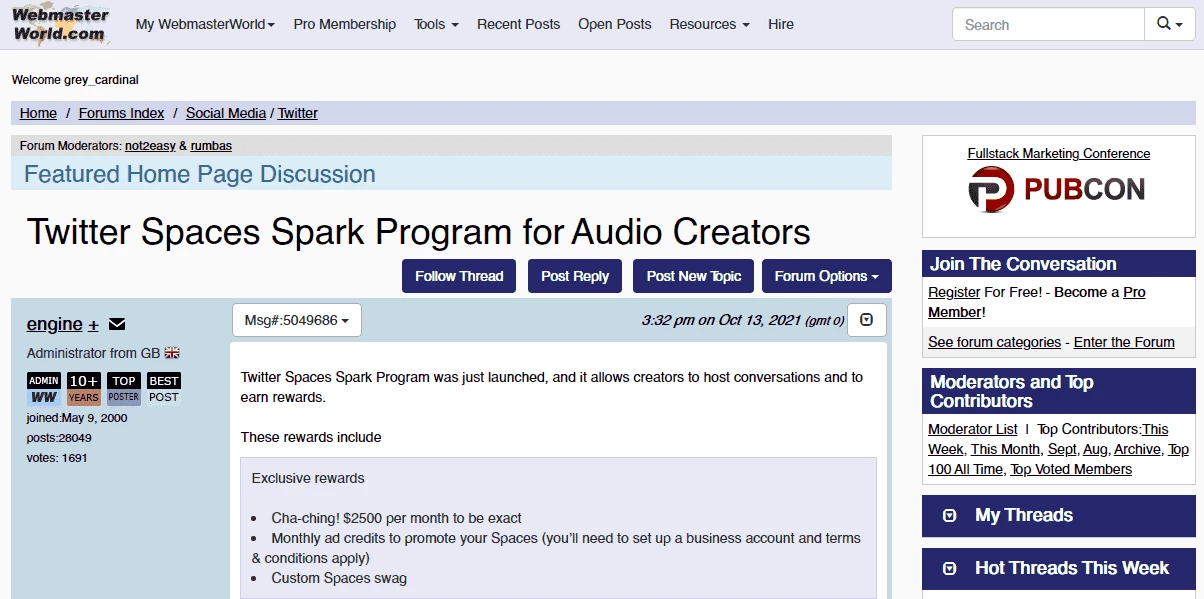Click the Administrator from GB text
Image resolution: width=1204 pixels, height=599 pixels.
94,353
